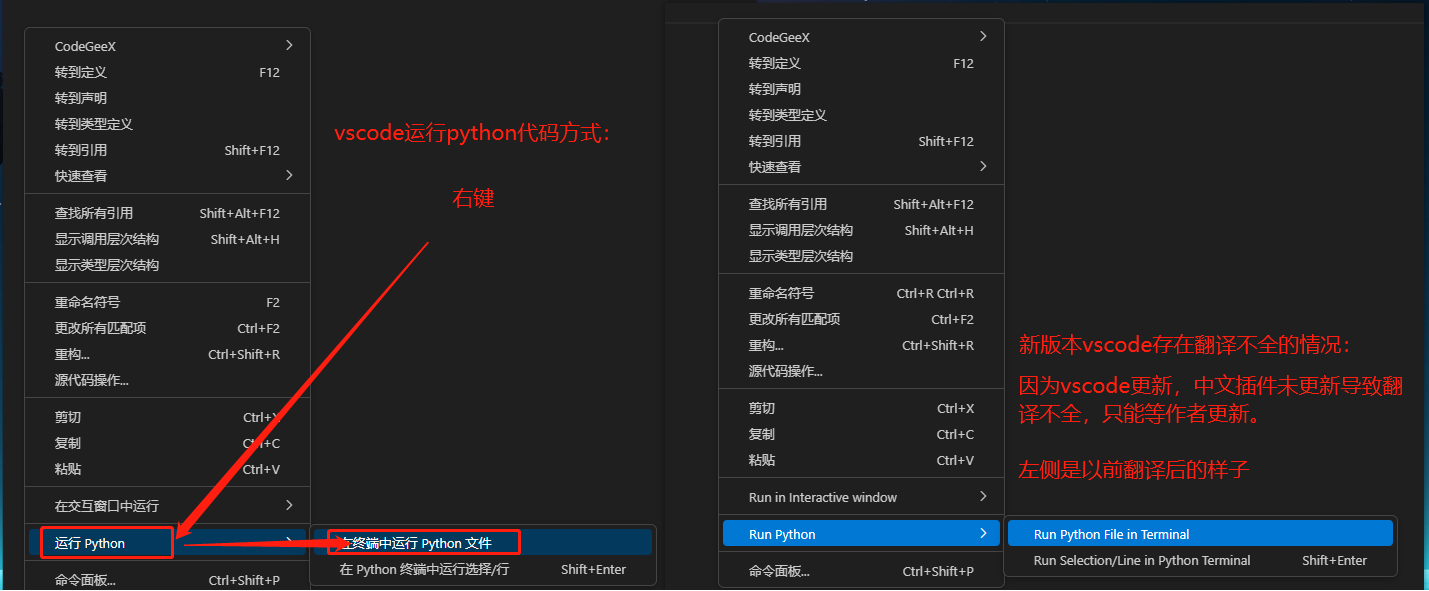
Task: Open 命令面板... in menu containing 运行 Python
Action: pos(167,580)
